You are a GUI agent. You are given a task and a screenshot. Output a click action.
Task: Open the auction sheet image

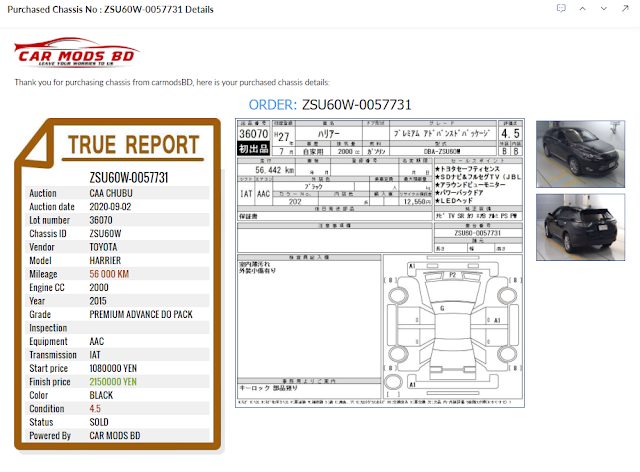click(x=380, y=263)
